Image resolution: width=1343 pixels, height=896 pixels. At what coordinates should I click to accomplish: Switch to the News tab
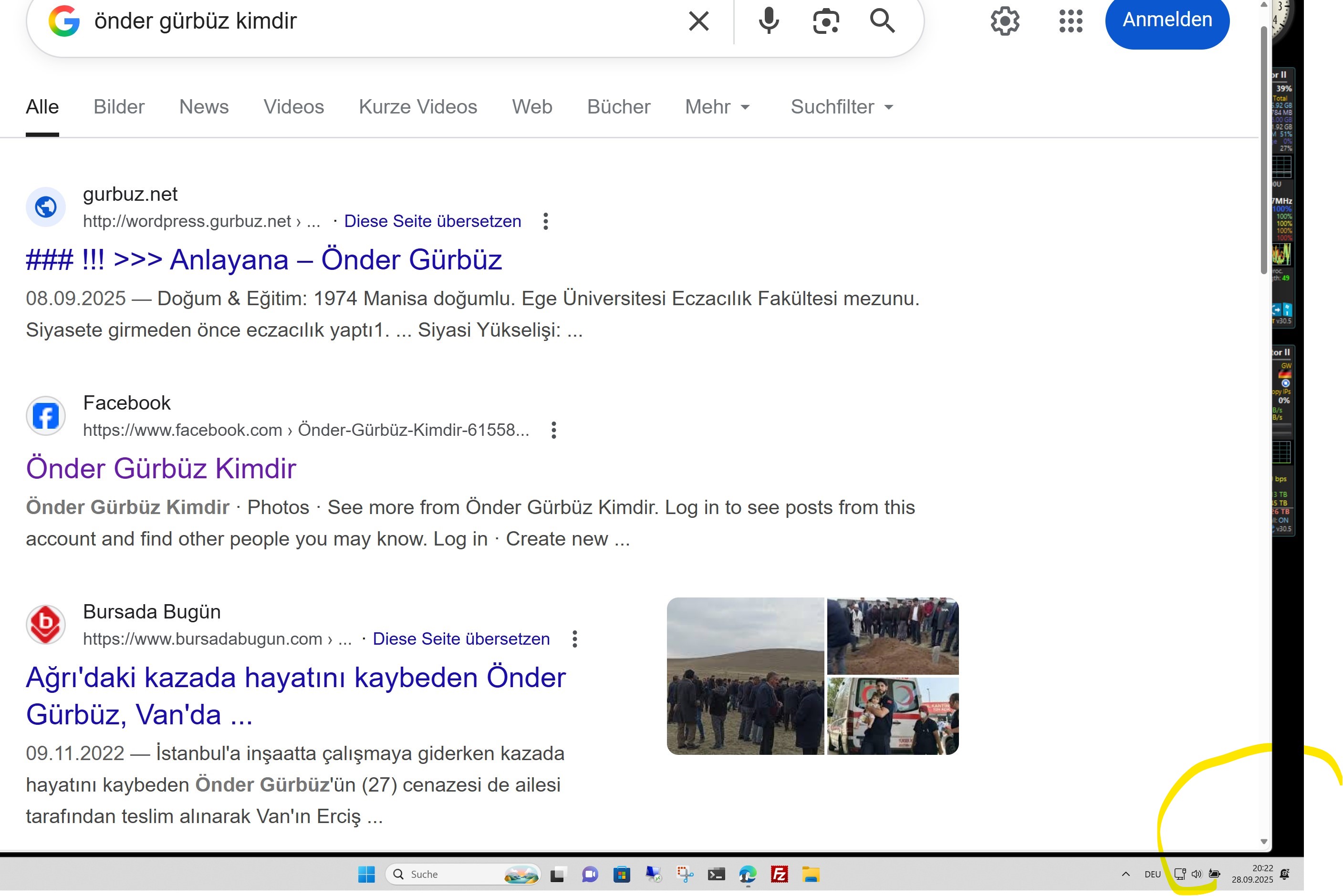pyautogui.click(x=204, y=107)
